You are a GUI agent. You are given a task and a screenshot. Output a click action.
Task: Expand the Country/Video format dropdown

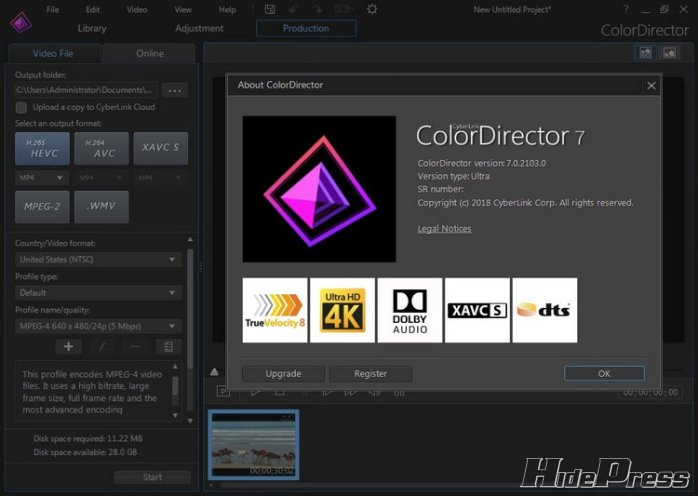98,260
